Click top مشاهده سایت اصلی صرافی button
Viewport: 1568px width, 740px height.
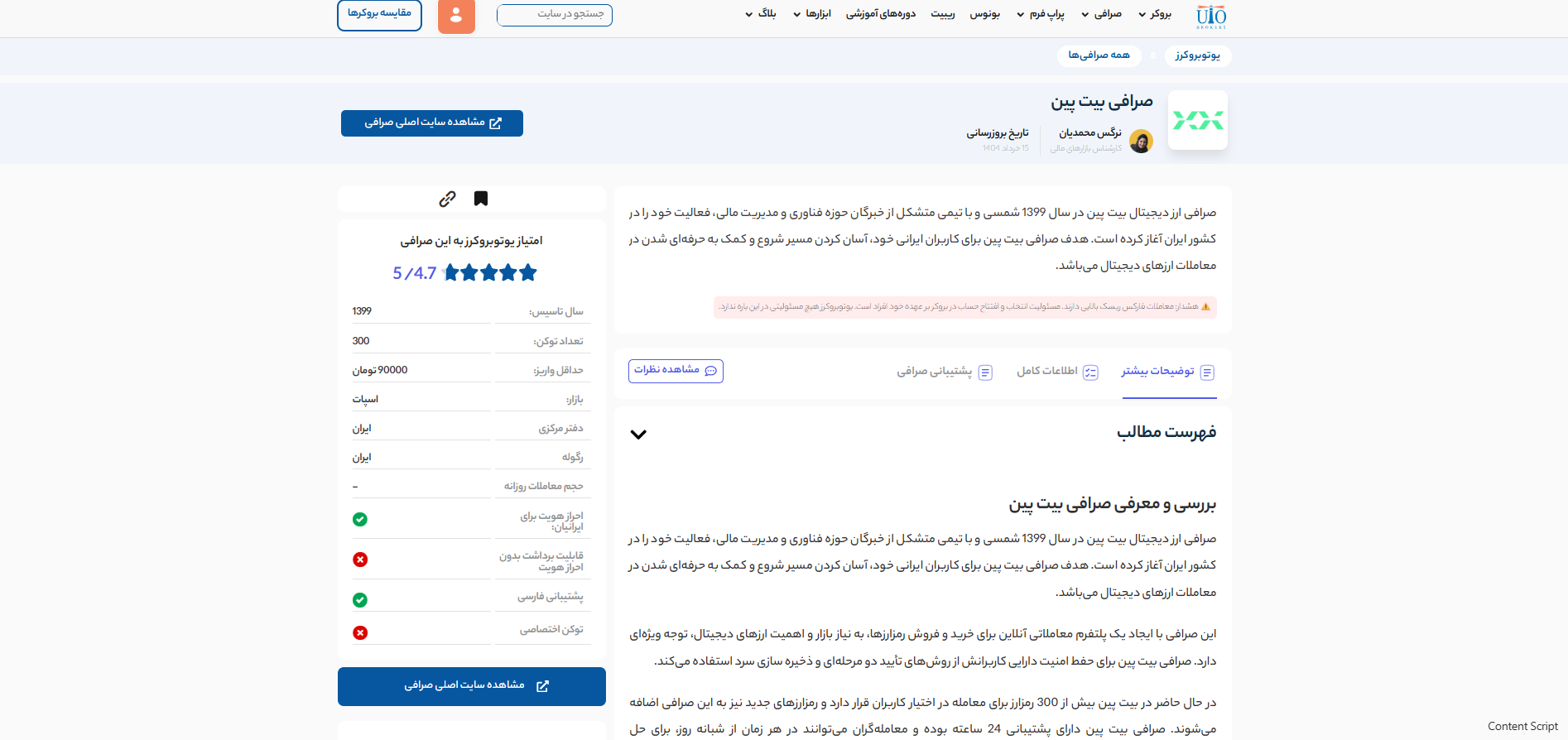coord(432,123)
